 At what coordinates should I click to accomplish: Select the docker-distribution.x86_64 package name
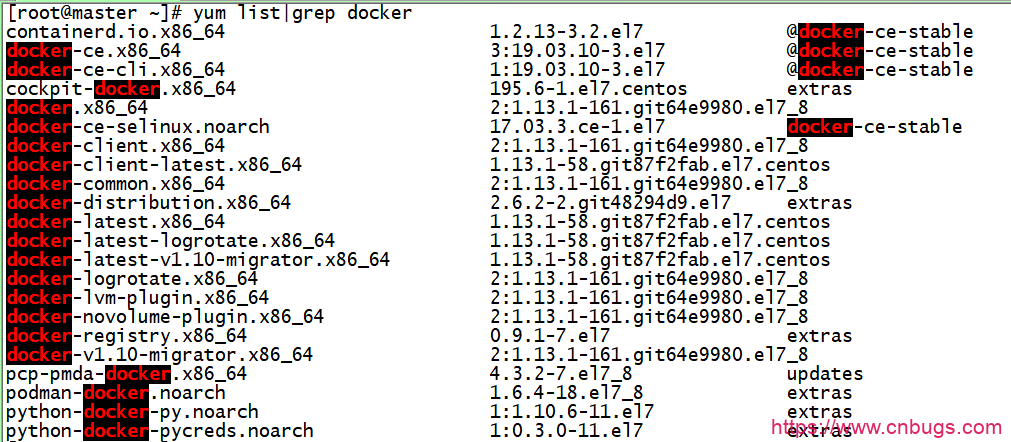tap(148, 203)
